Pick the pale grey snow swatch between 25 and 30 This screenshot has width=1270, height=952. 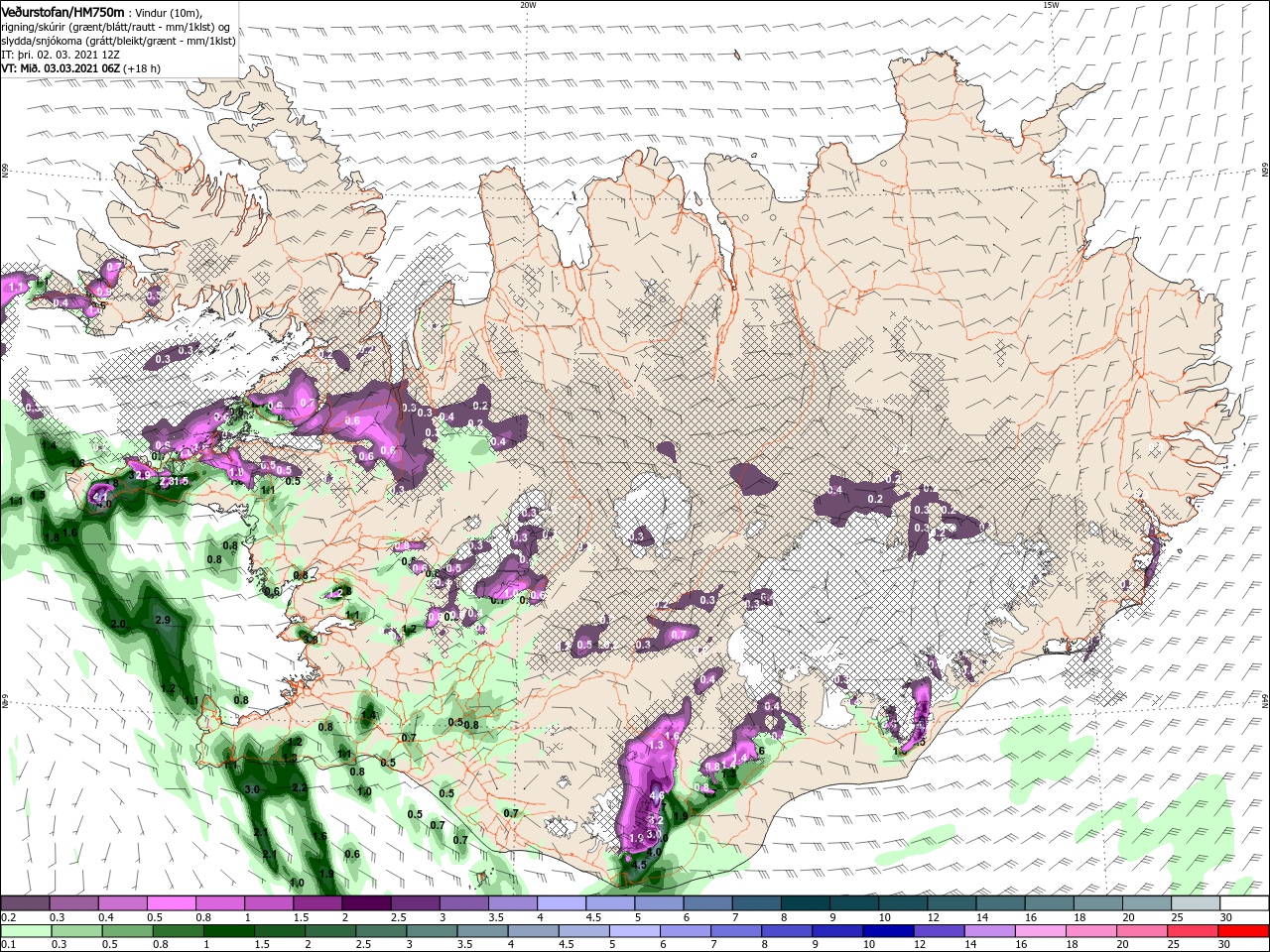point(1196,903)
